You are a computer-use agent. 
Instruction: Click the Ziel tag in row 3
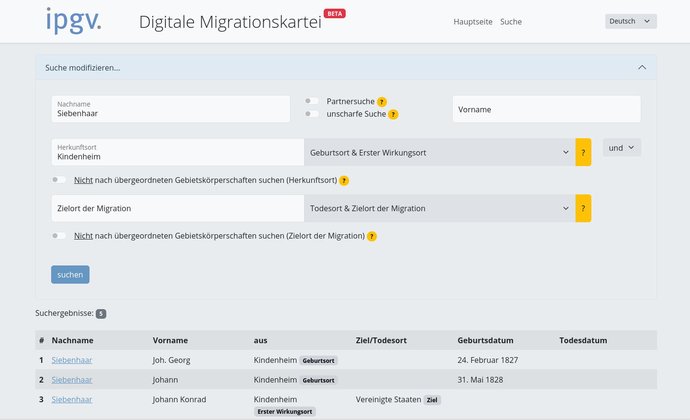pos(432,400)
